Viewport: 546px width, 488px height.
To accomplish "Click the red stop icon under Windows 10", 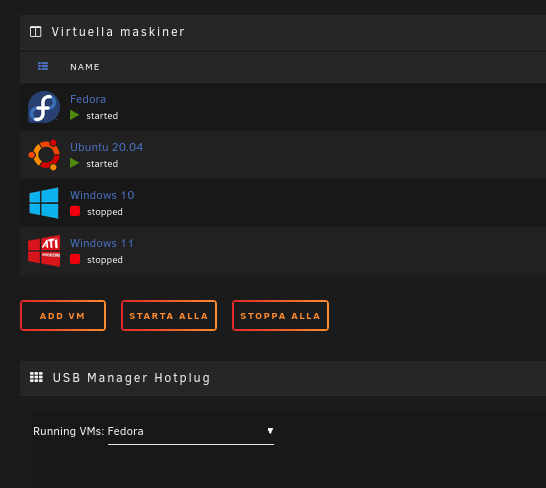I will click(75, 211).
